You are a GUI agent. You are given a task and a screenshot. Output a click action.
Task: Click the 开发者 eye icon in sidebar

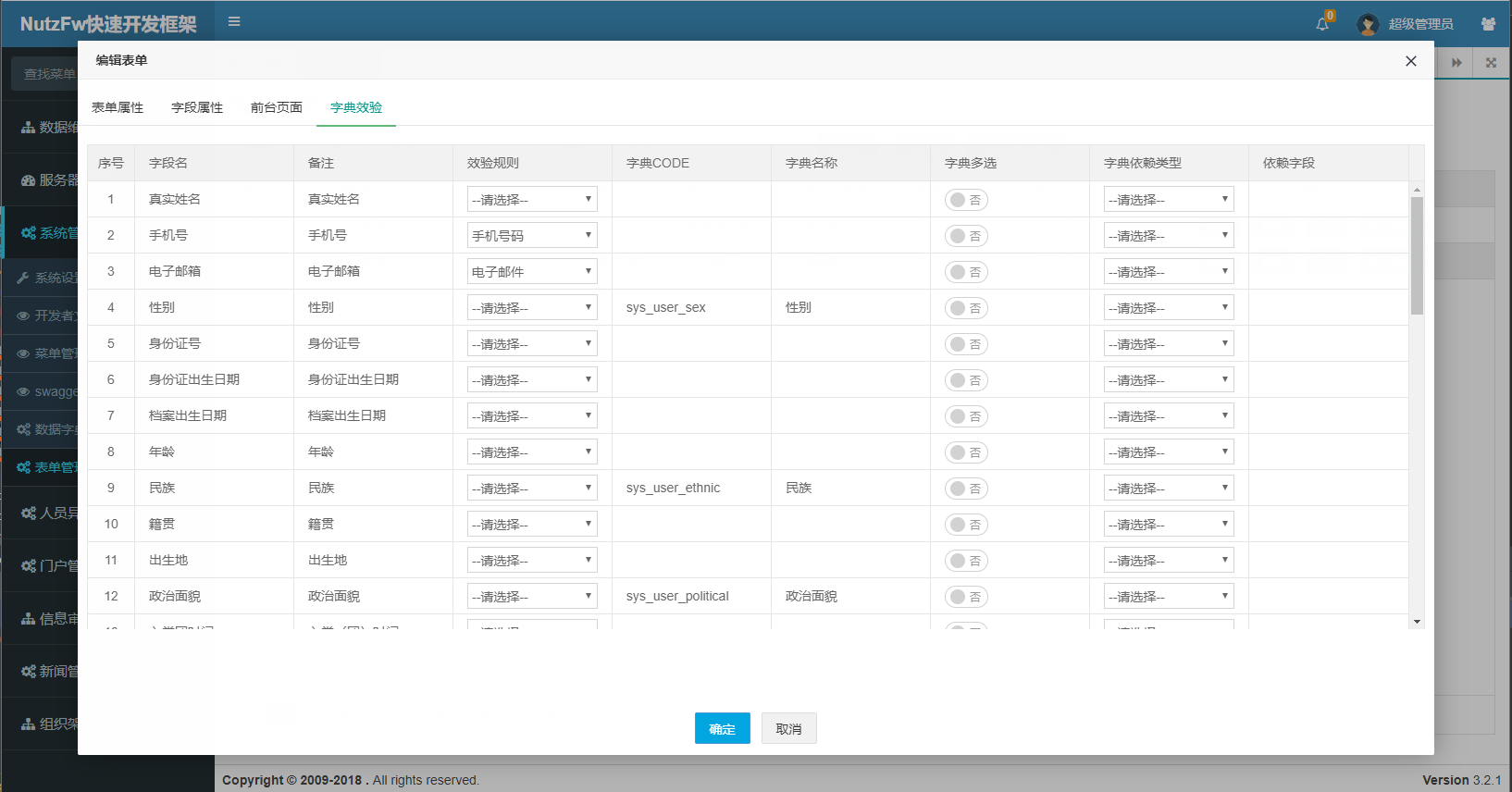click(x=23, y=316)
